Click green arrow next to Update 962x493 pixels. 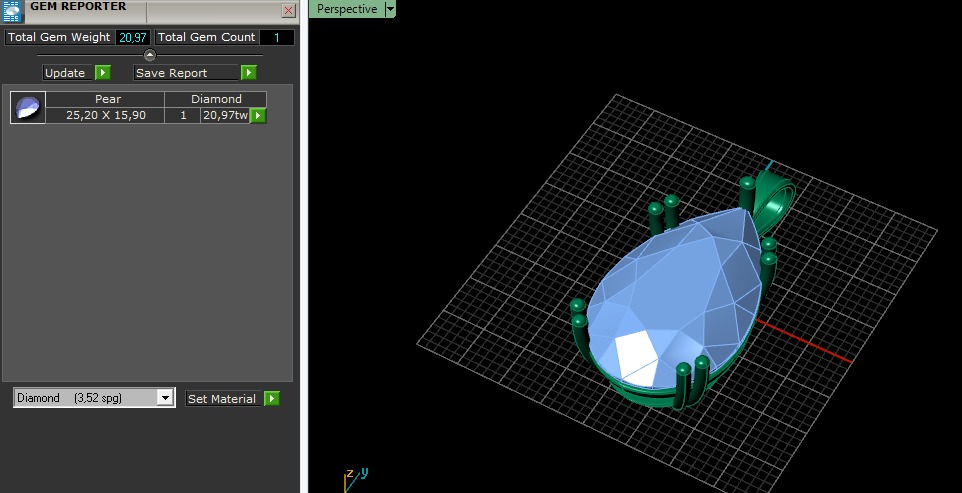(103, 72)
